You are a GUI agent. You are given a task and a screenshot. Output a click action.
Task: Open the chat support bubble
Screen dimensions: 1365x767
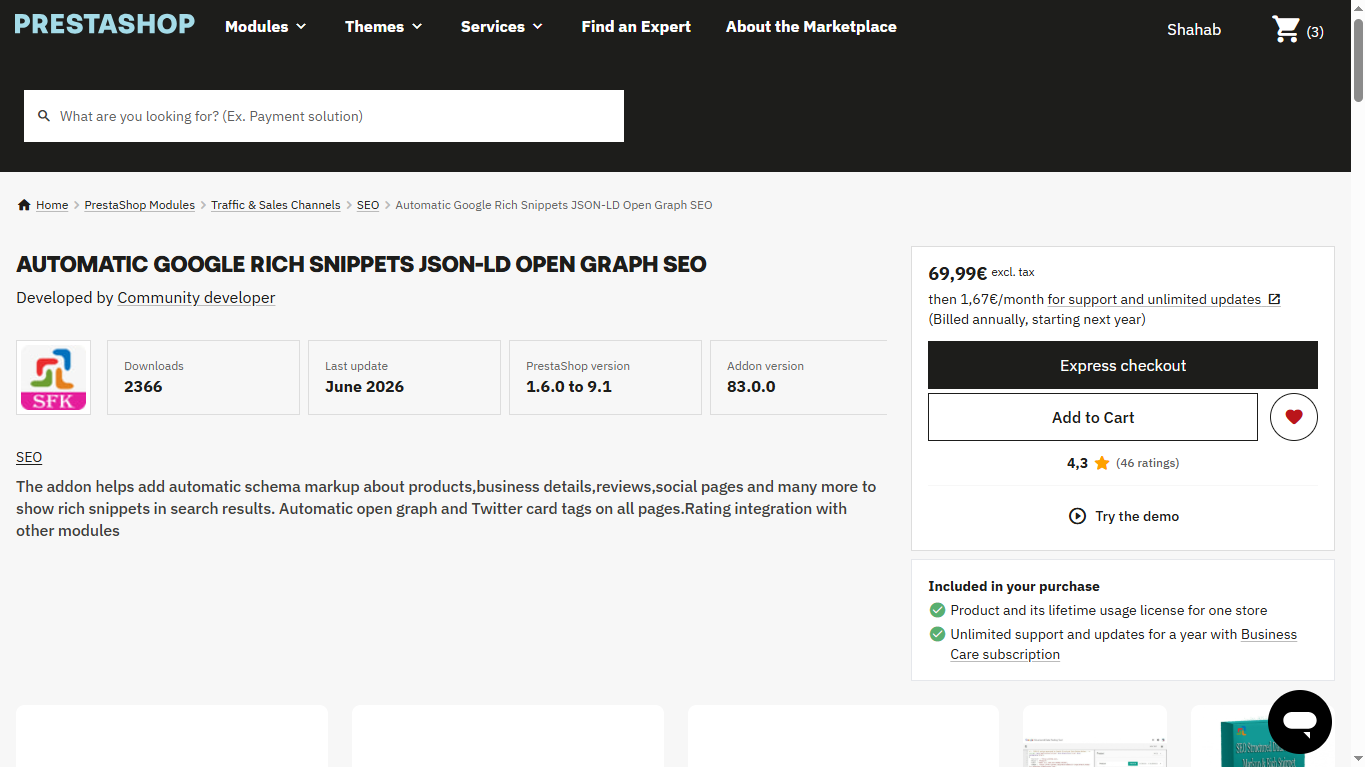[1300, 722]
